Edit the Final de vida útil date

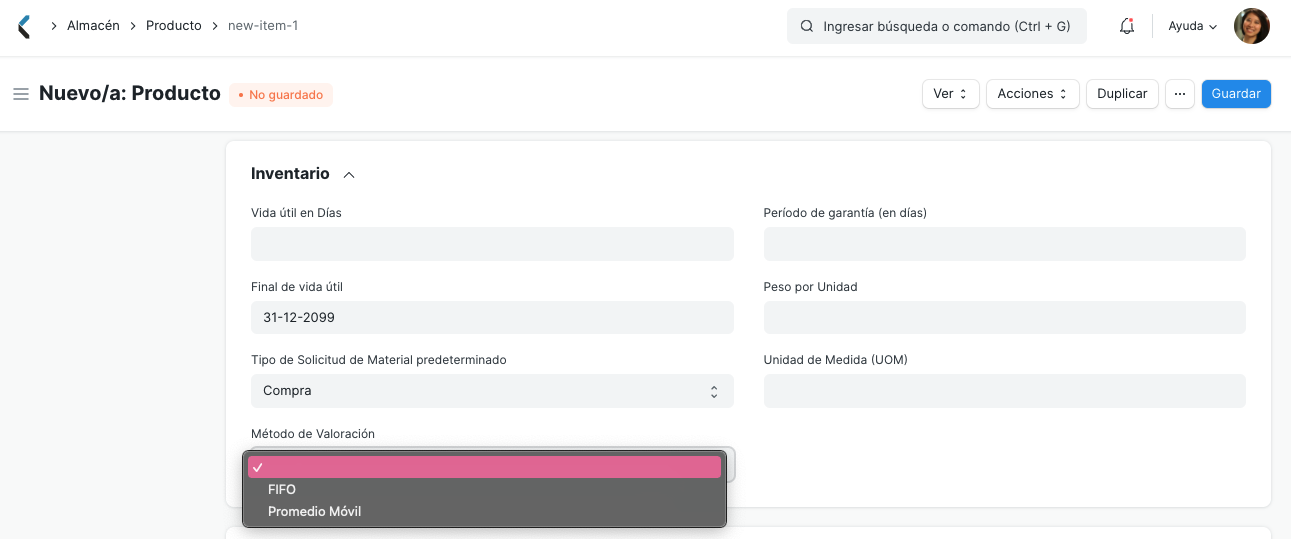click(492, 317)
